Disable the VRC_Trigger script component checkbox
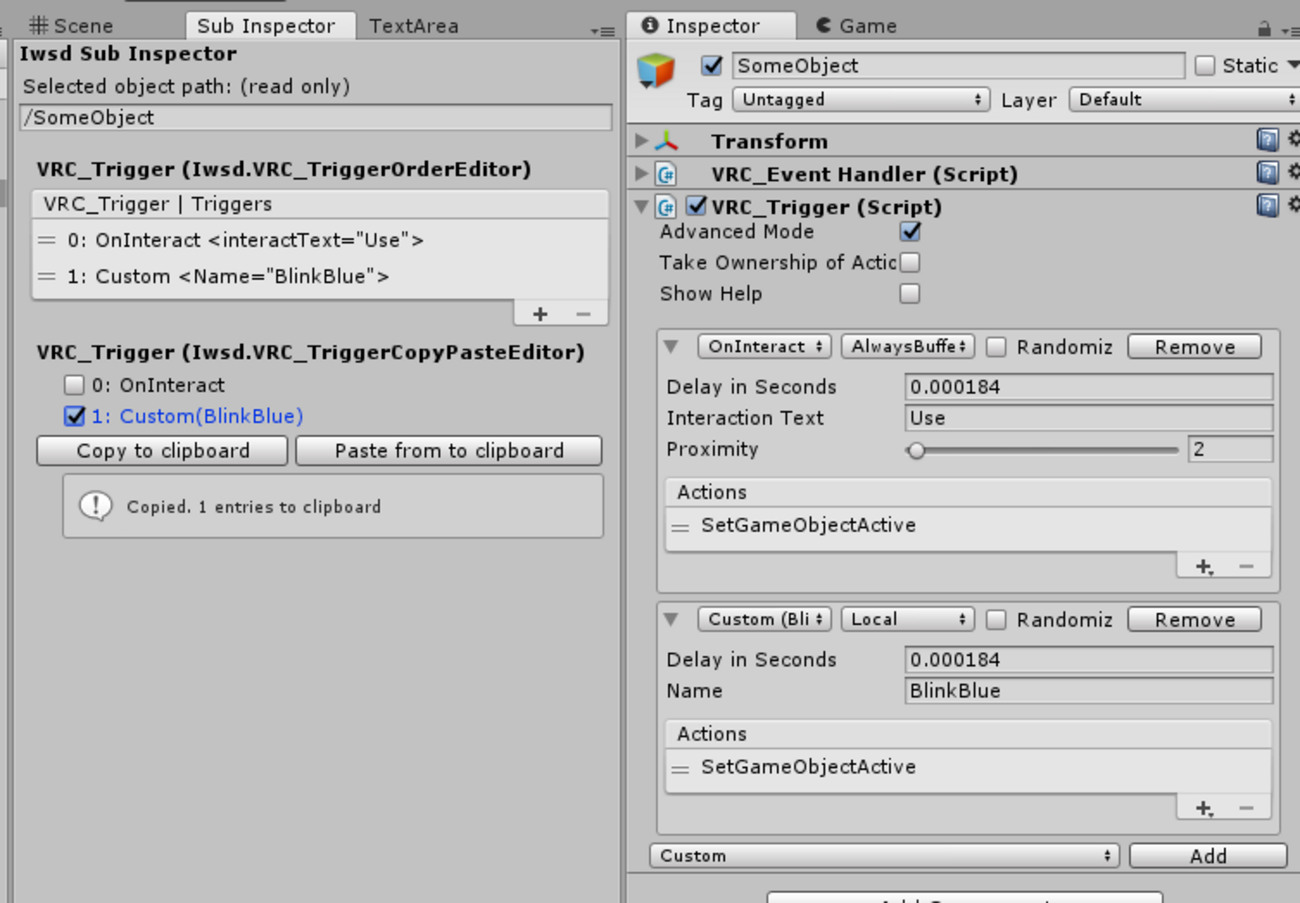This screenshot has width=1300, height=903. (x=697, y=207)
